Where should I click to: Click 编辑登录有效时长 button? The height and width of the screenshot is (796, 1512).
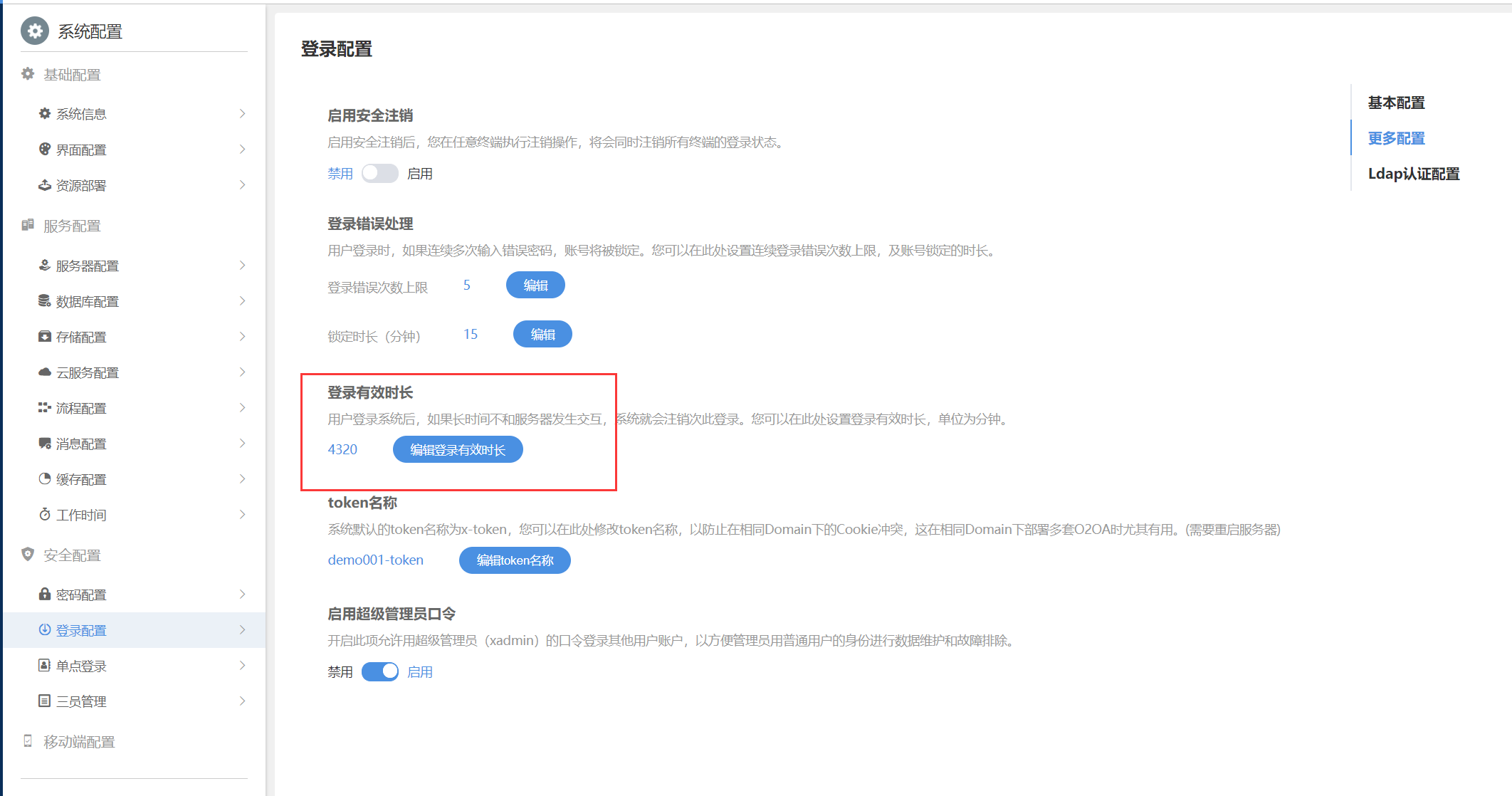pos(458,450)
